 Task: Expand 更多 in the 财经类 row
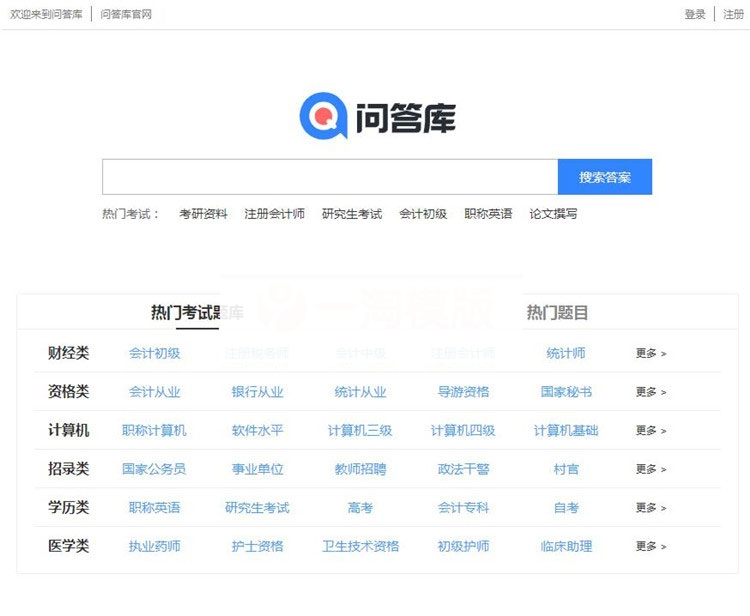tap(650, 353)
